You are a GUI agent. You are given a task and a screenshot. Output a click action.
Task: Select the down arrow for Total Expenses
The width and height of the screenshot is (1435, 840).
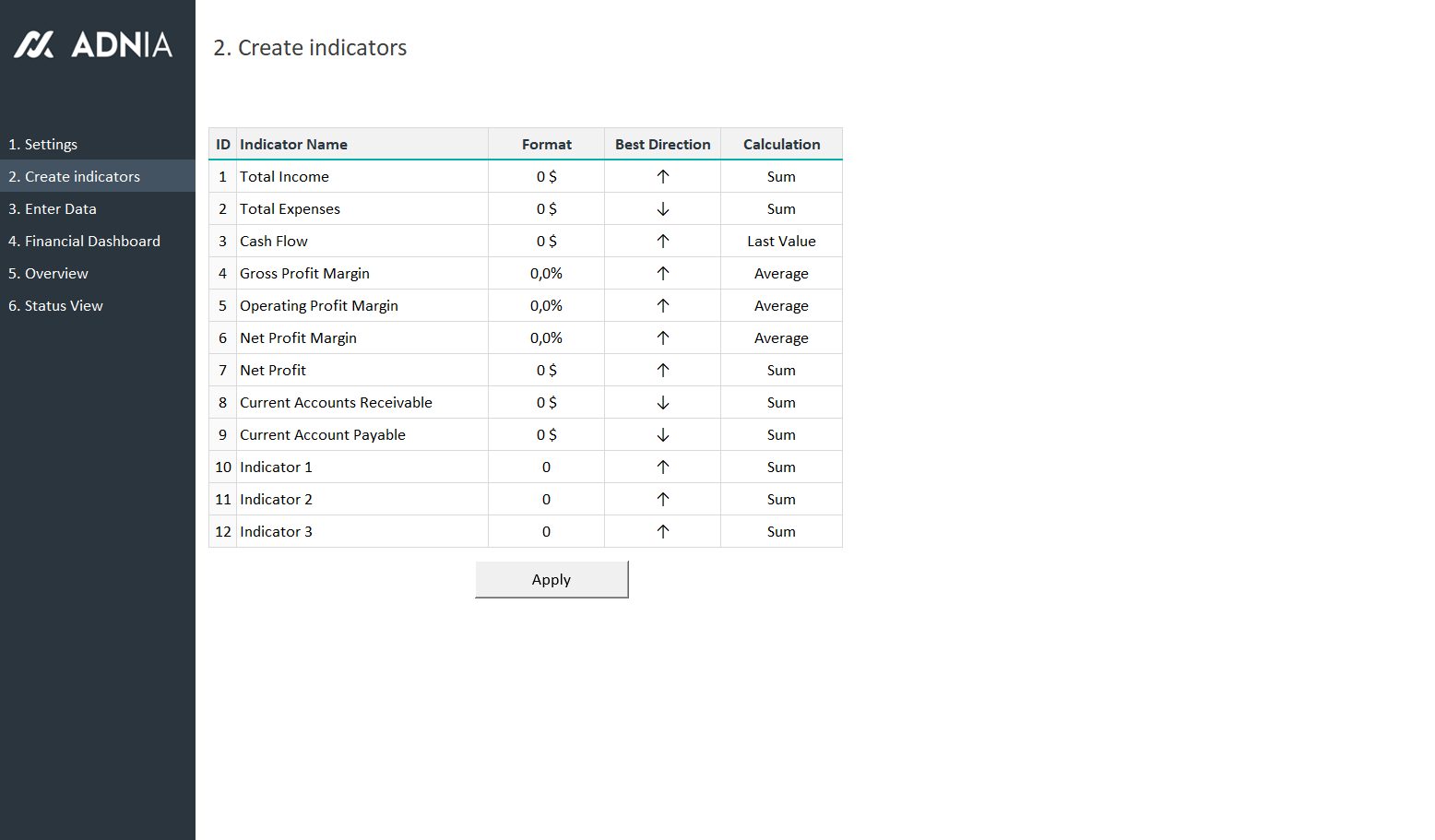(x=662, y=209)
